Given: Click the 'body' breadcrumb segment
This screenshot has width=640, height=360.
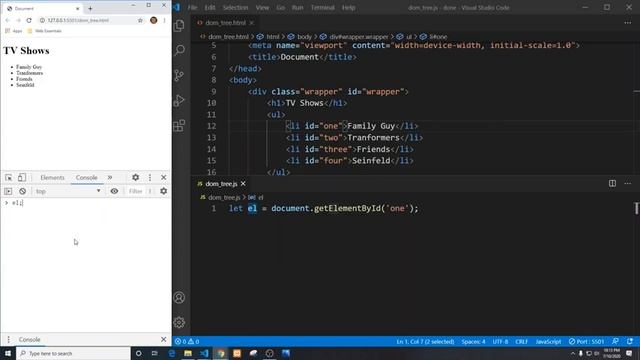Looking at the screenshot, I should (304, 37).
